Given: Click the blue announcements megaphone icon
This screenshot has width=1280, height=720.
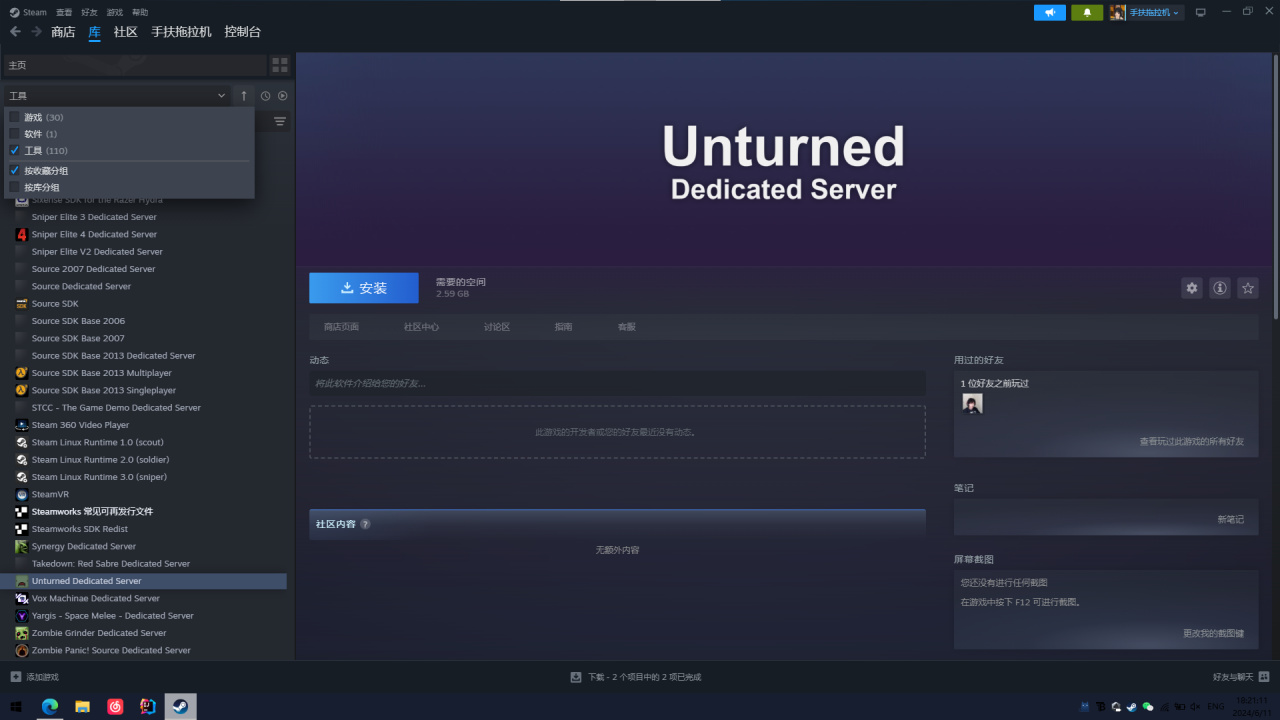Looking at the screenshot, I should (1049, 12).
